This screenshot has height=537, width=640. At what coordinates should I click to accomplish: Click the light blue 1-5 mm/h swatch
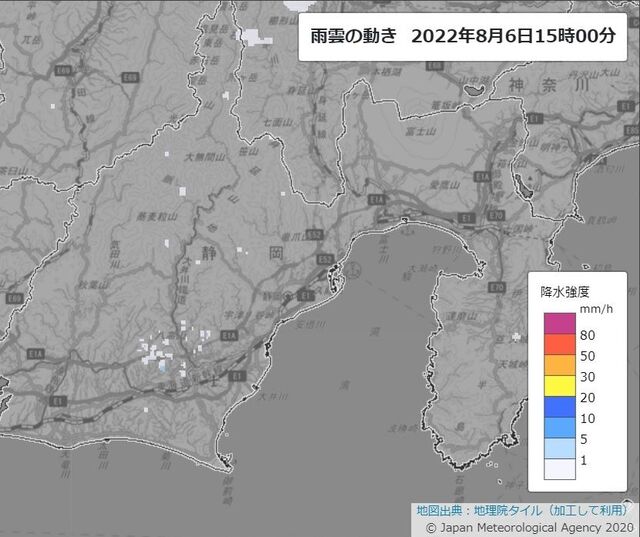coord(560,448)
